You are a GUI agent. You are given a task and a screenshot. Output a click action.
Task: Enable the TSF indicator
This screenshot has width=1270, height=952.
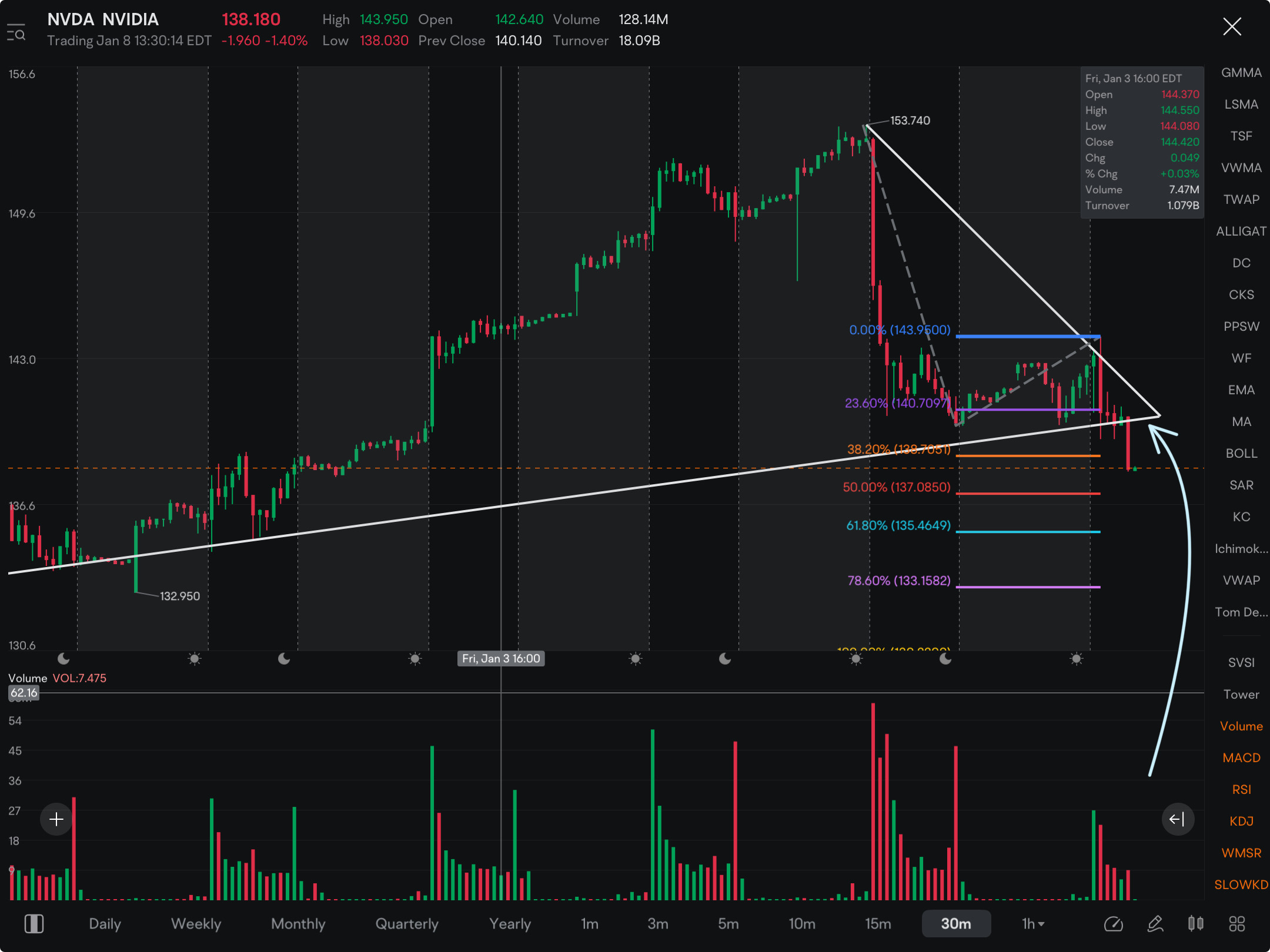[1241, 136]
